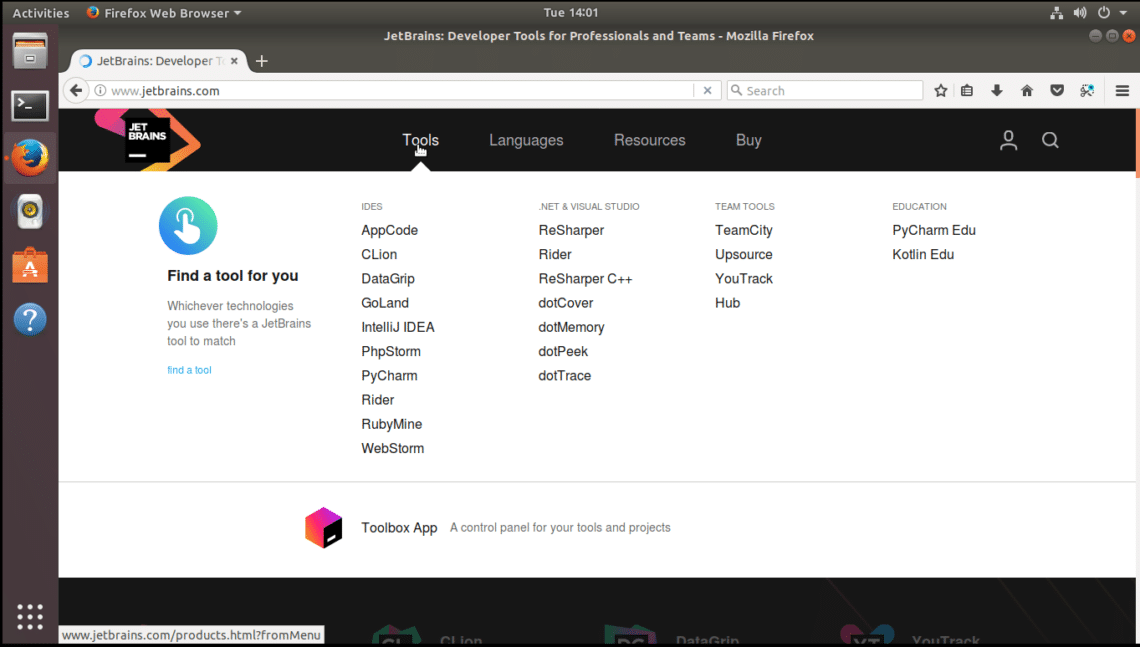This screenshot has width=1140, height=647.
Task: Open the Firefox downloads arrow
Action: click(x=997, y=90)
